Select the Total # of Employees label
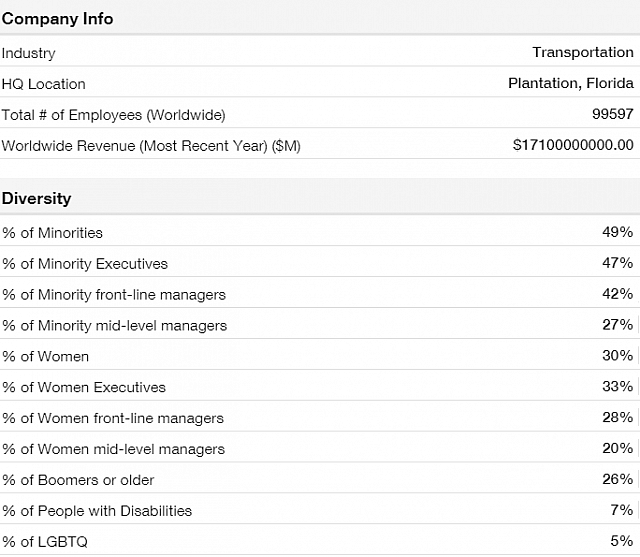The image size is (640, 557). coord(114,115)
